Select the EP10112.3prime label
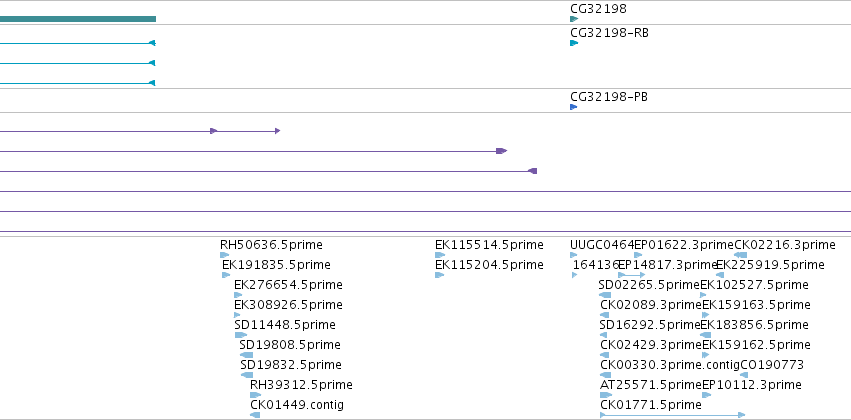The image size is (851, 420). [x=752, y=385]
